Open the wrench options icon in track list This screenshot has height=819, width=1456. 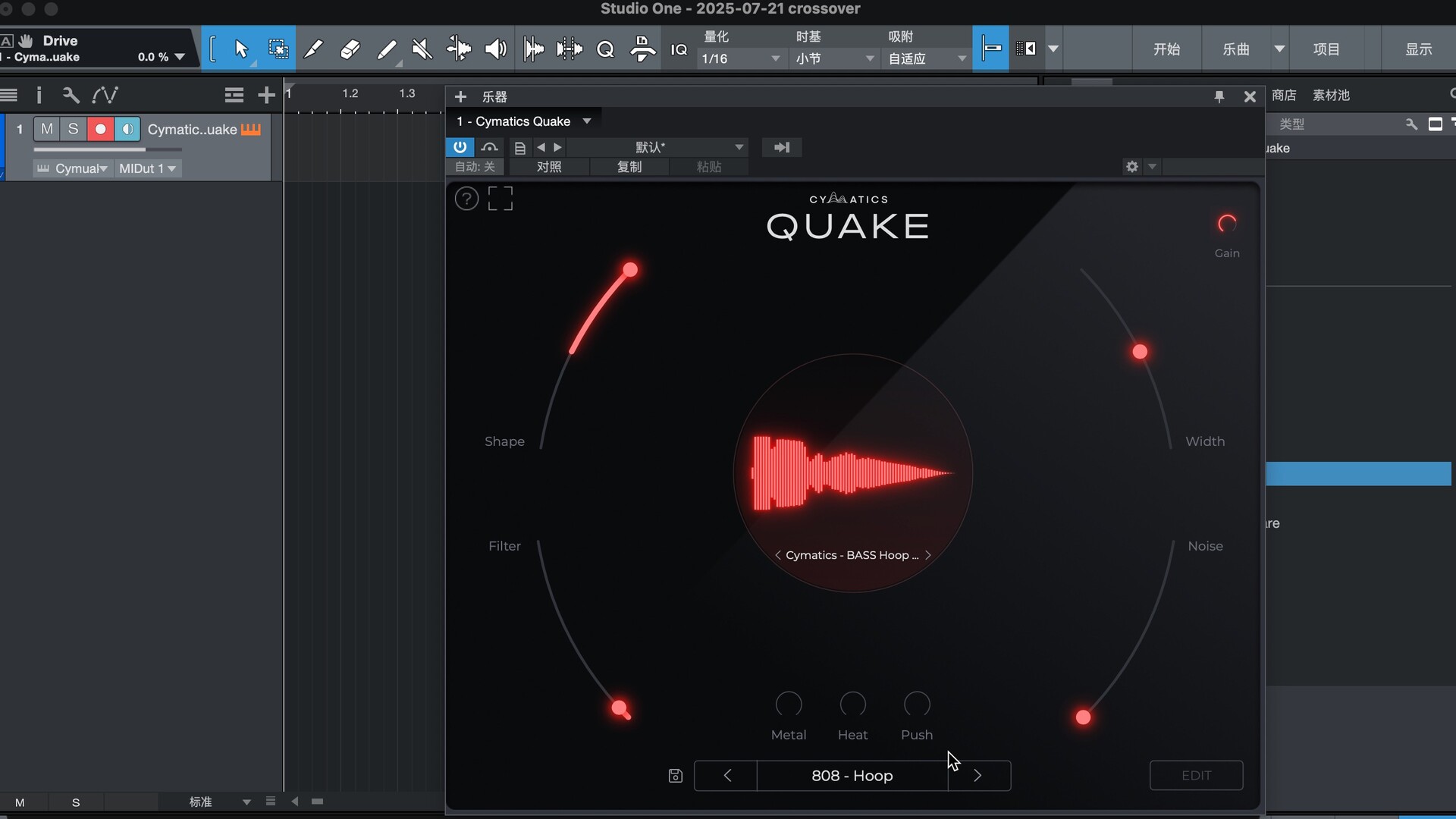[71, 95]
